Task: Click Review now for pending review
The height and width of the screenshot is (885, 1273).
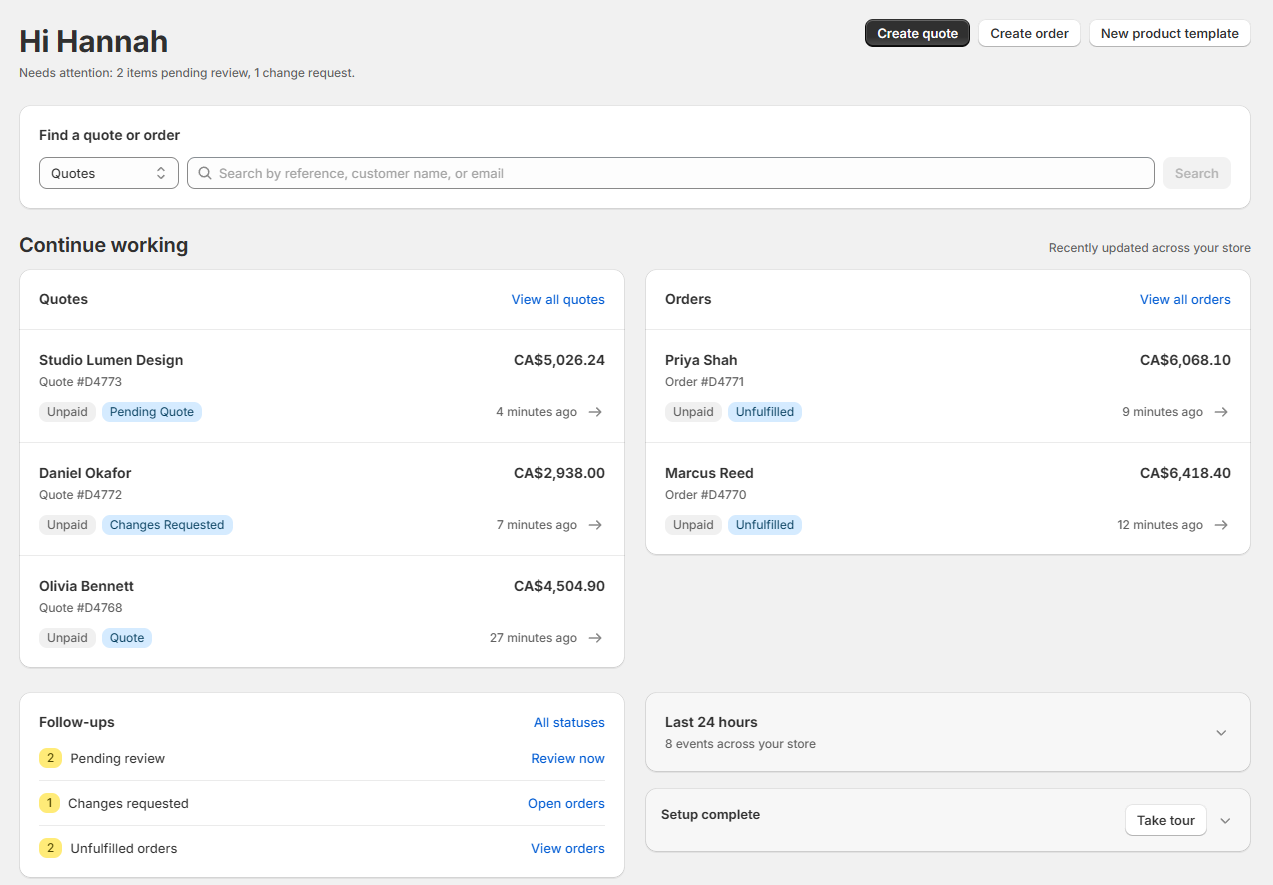Action: (568, 759)
